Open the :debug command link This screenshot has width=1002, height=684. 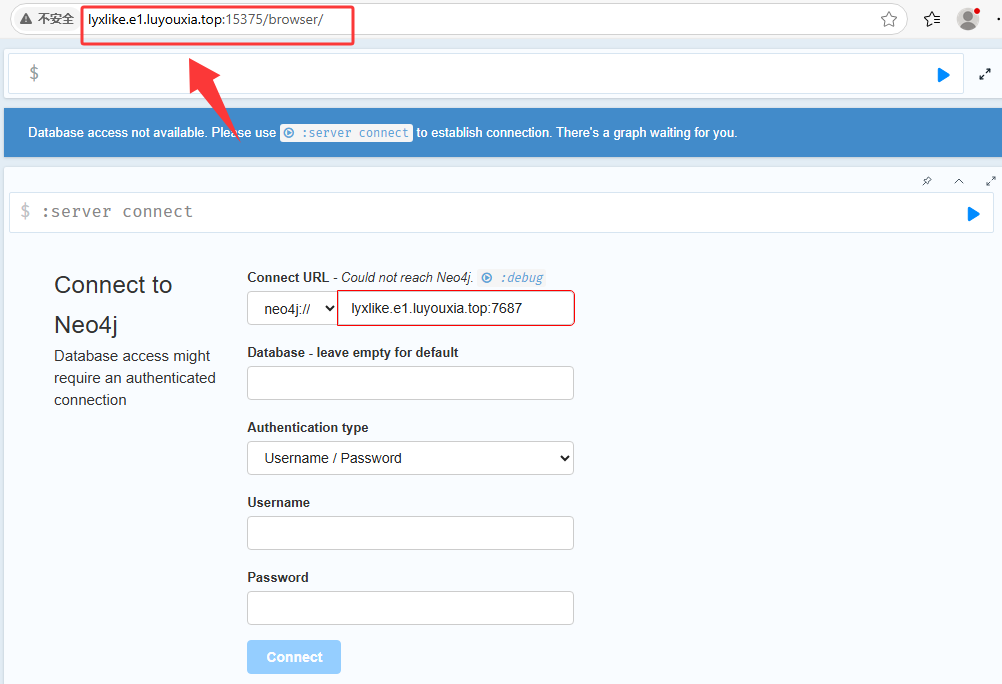[513, 277]
